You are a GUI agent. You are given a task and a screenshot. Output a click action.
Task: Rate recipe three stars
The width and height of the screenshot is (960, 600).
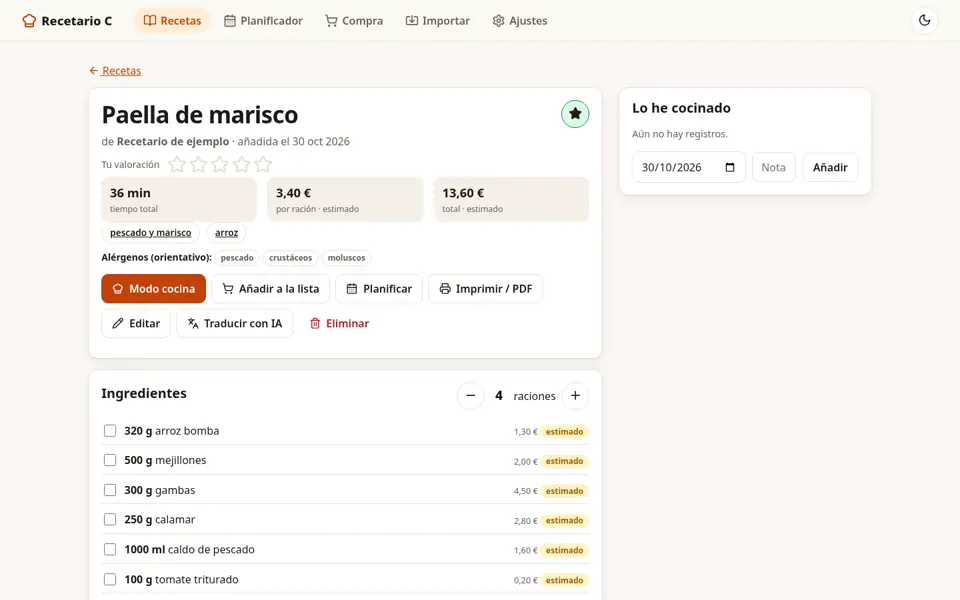point(220,164)
